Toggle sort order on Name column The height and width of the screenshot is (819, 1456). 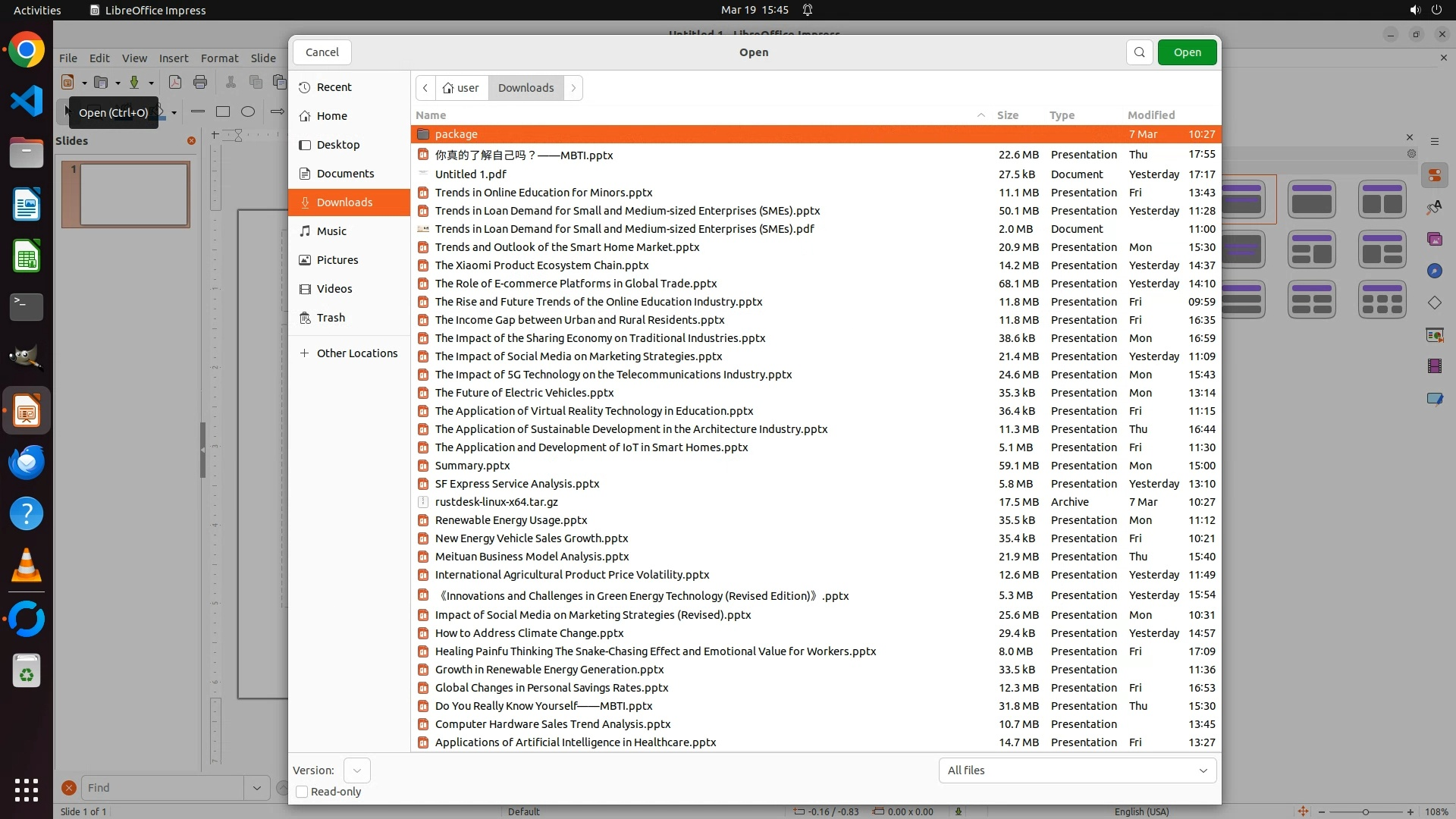(x=431, y=115)
